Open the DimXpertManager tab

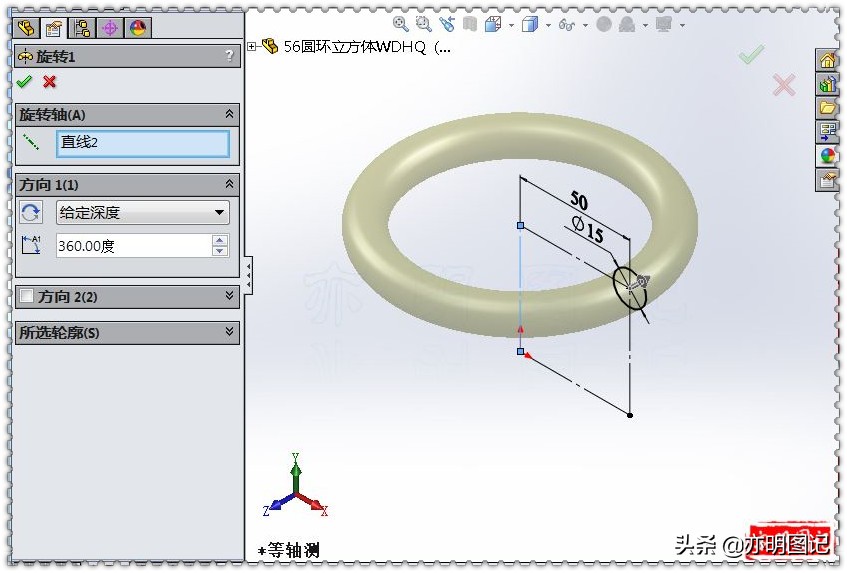110,28
